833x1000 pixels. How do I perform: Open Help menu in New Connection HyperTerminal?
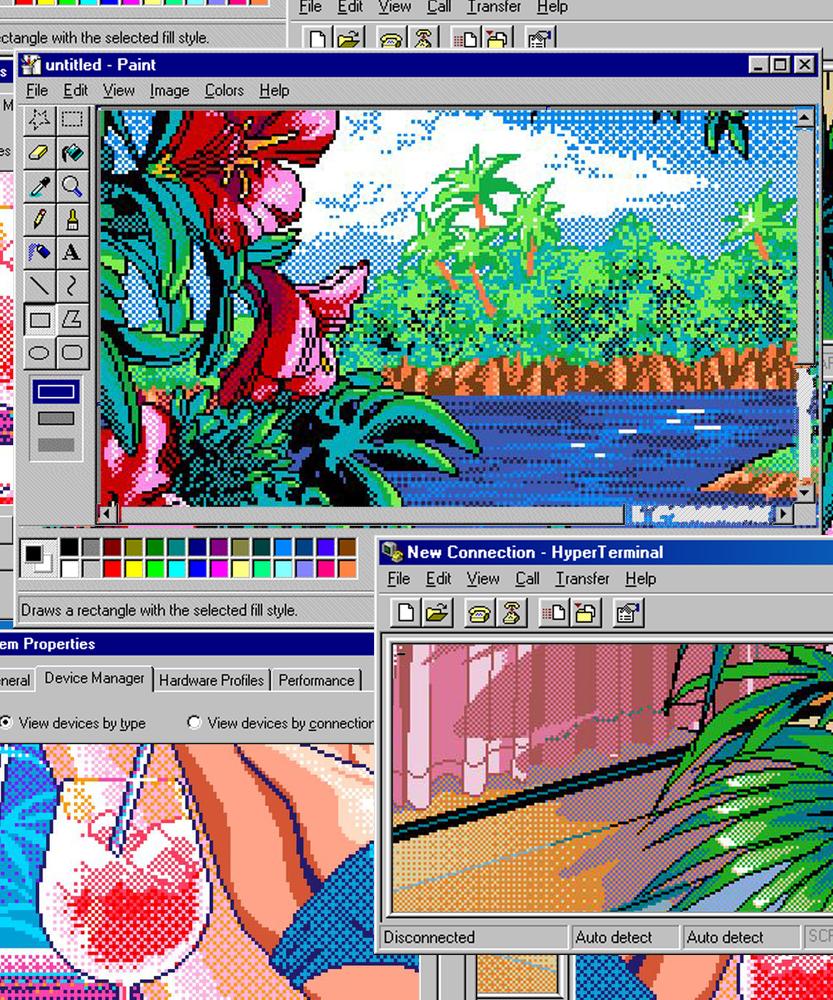coord(640,578)
